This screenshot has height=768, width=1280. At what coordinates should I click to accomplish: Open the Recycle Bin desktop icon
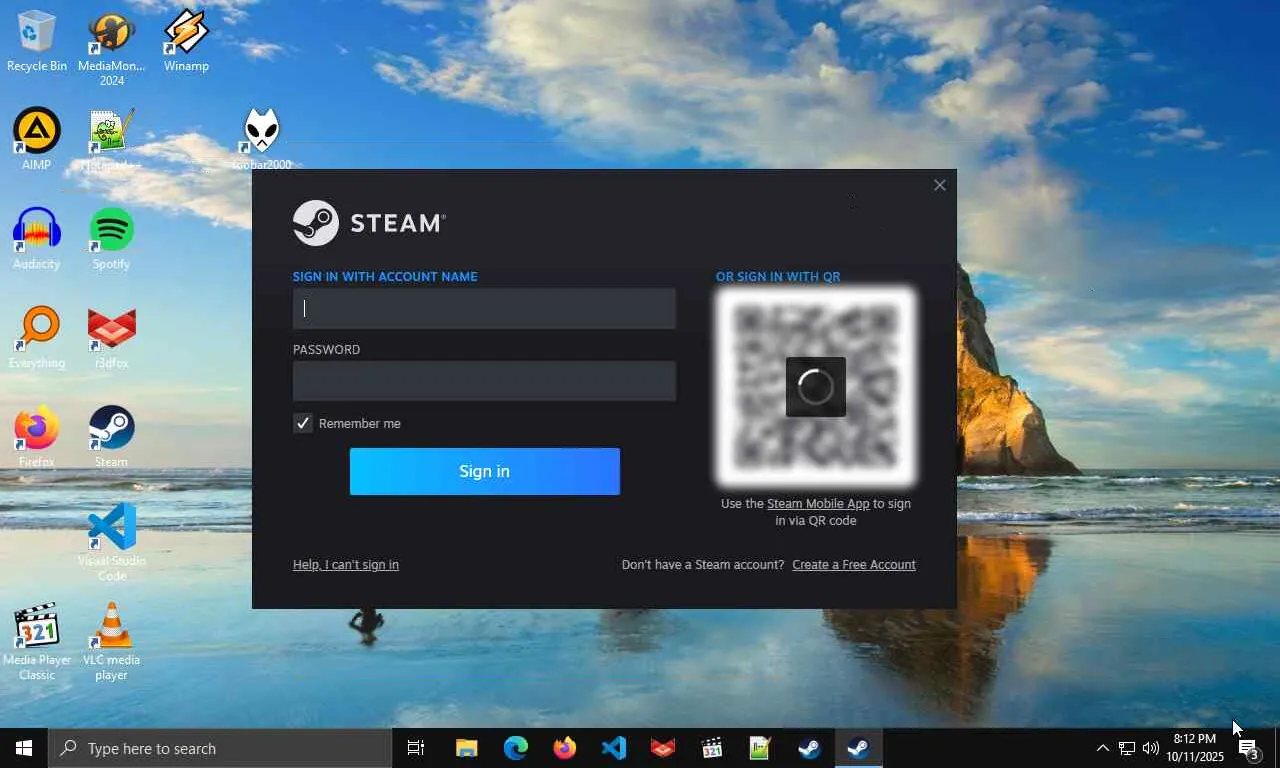(37, 42)
